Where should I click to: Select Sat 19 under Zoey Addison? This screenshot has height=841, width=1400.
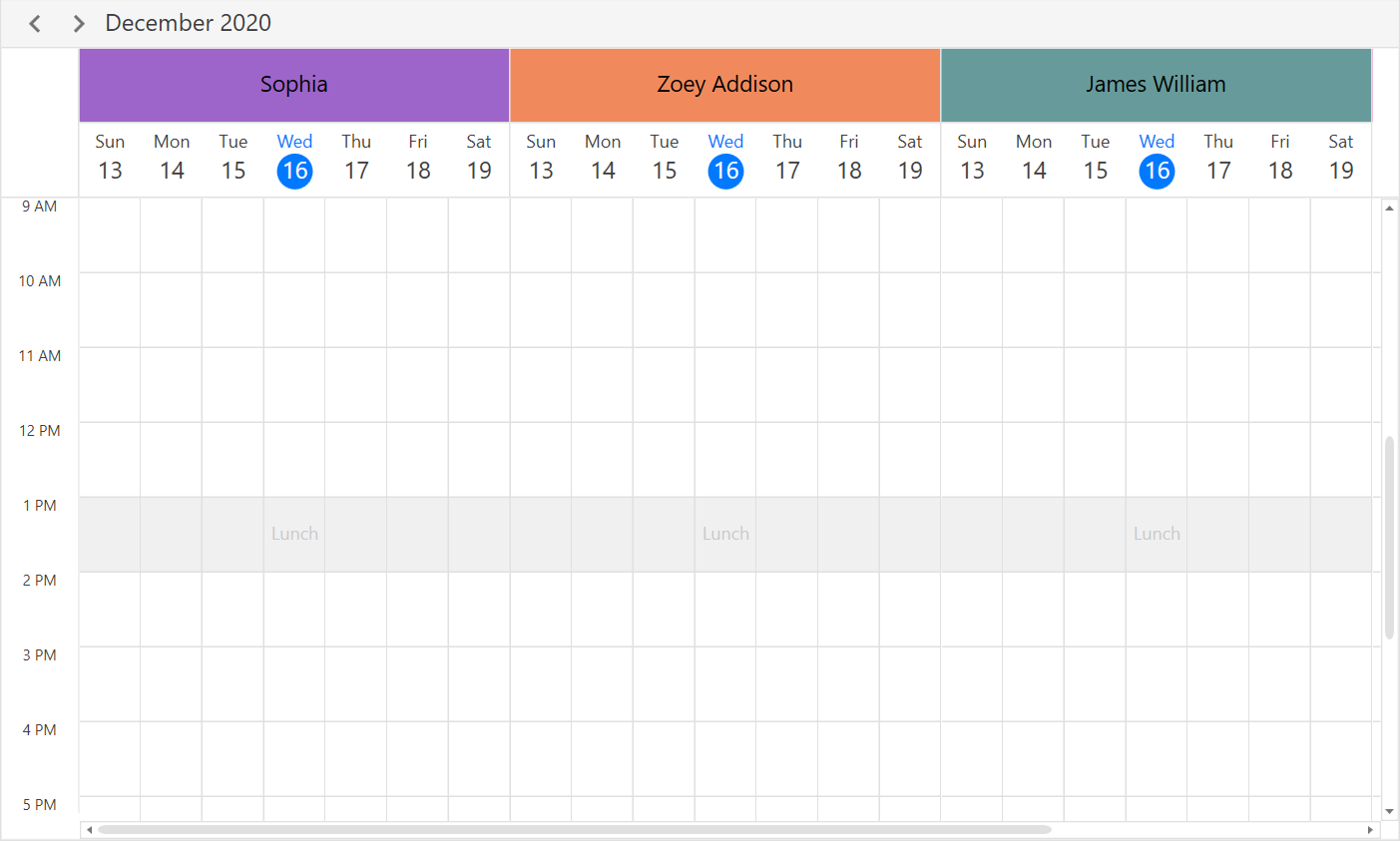coord(910,159)
